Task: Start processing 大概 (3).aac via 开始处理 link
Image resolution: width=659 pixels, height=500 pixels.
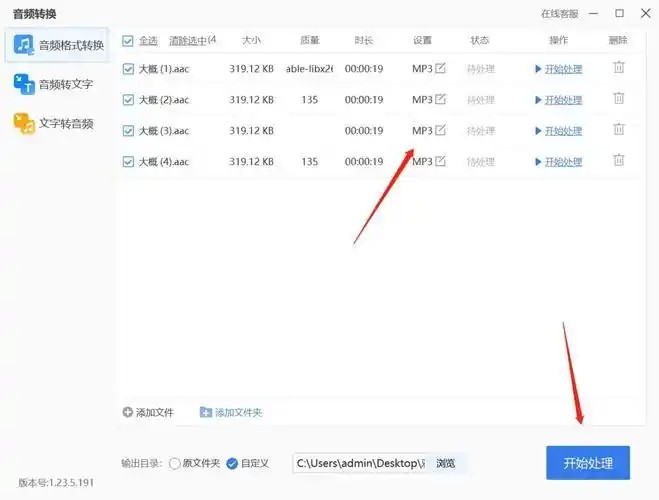Action: point(563,131)
